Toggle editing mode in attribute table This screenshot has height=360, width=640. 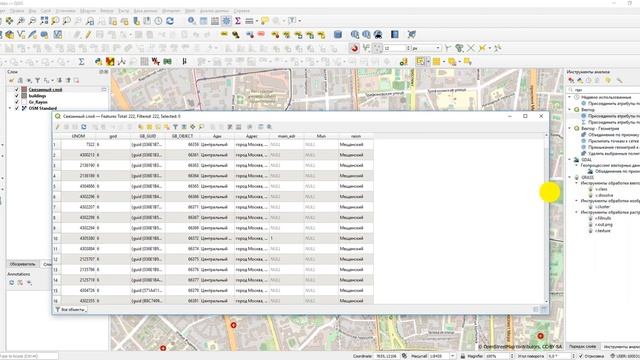point(58,127)
